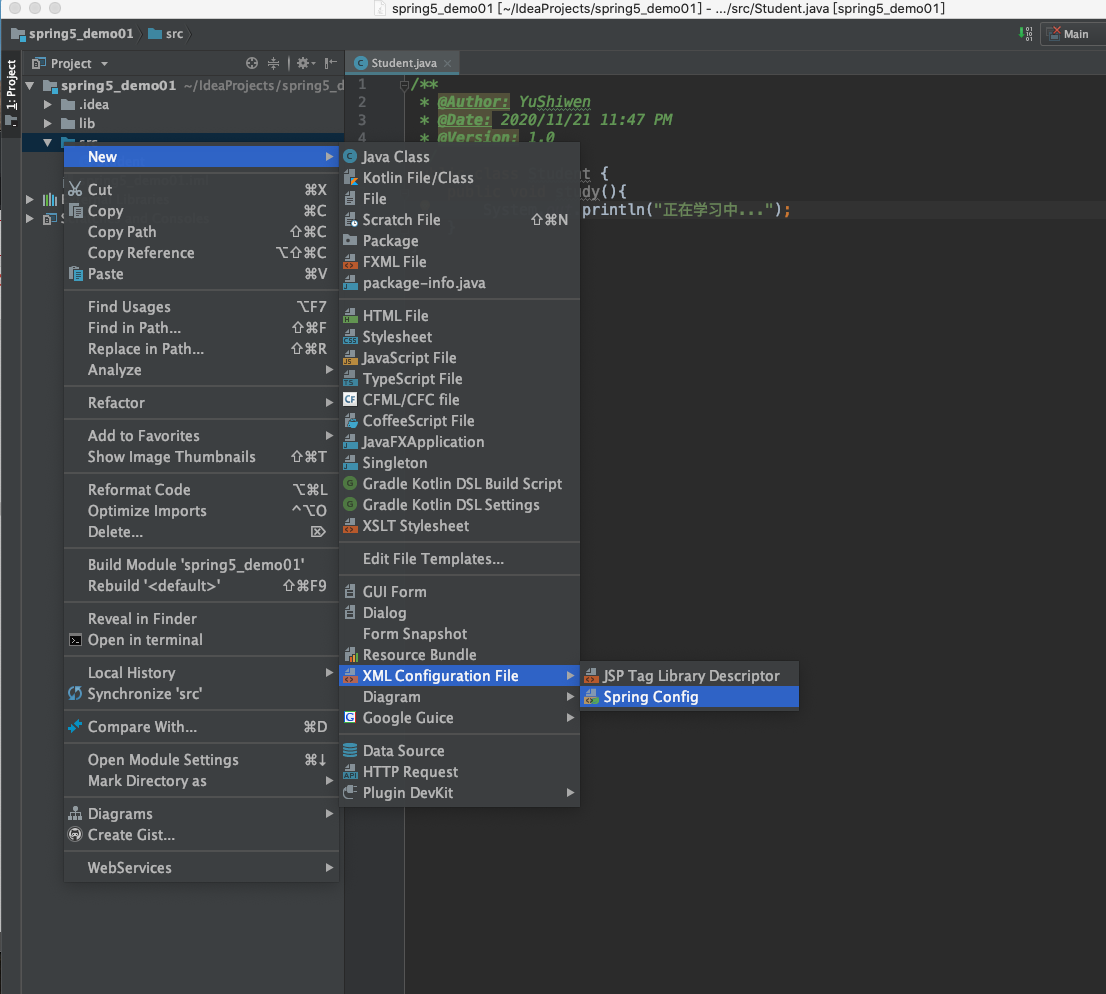Click Edit File Templates...
Screen dimensions: 1106x994
(459, 559)
